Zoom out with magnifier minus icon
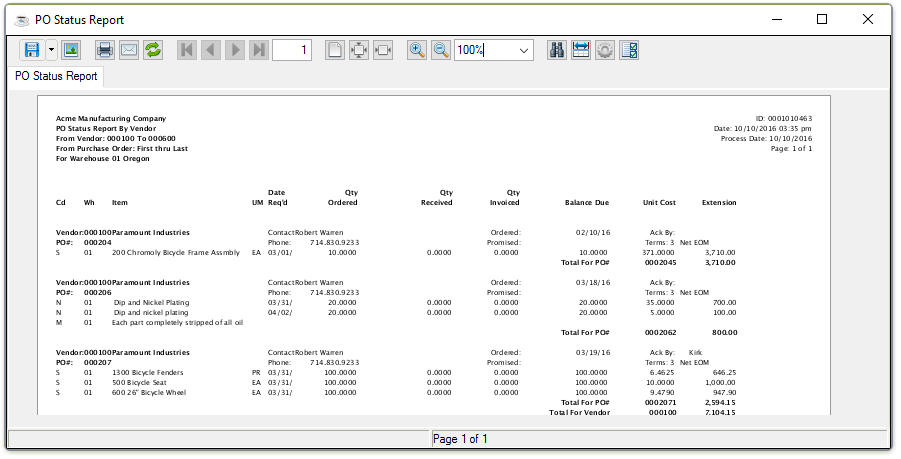 pyautogui.click(x=441, y=50)
